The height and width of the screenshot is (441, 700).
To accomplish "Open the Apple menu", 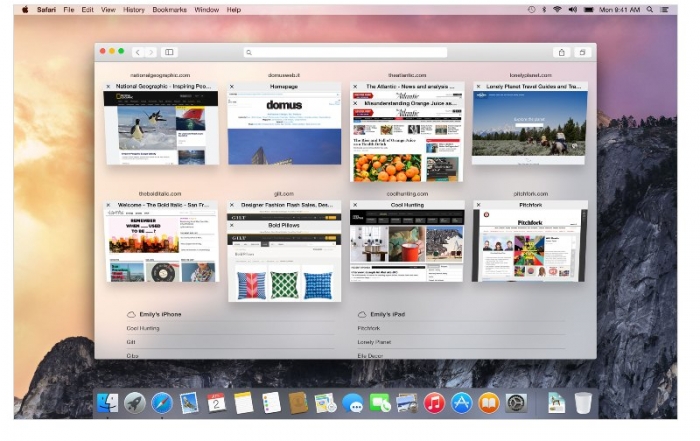I will pyautogui.click(x=25, y=9).
